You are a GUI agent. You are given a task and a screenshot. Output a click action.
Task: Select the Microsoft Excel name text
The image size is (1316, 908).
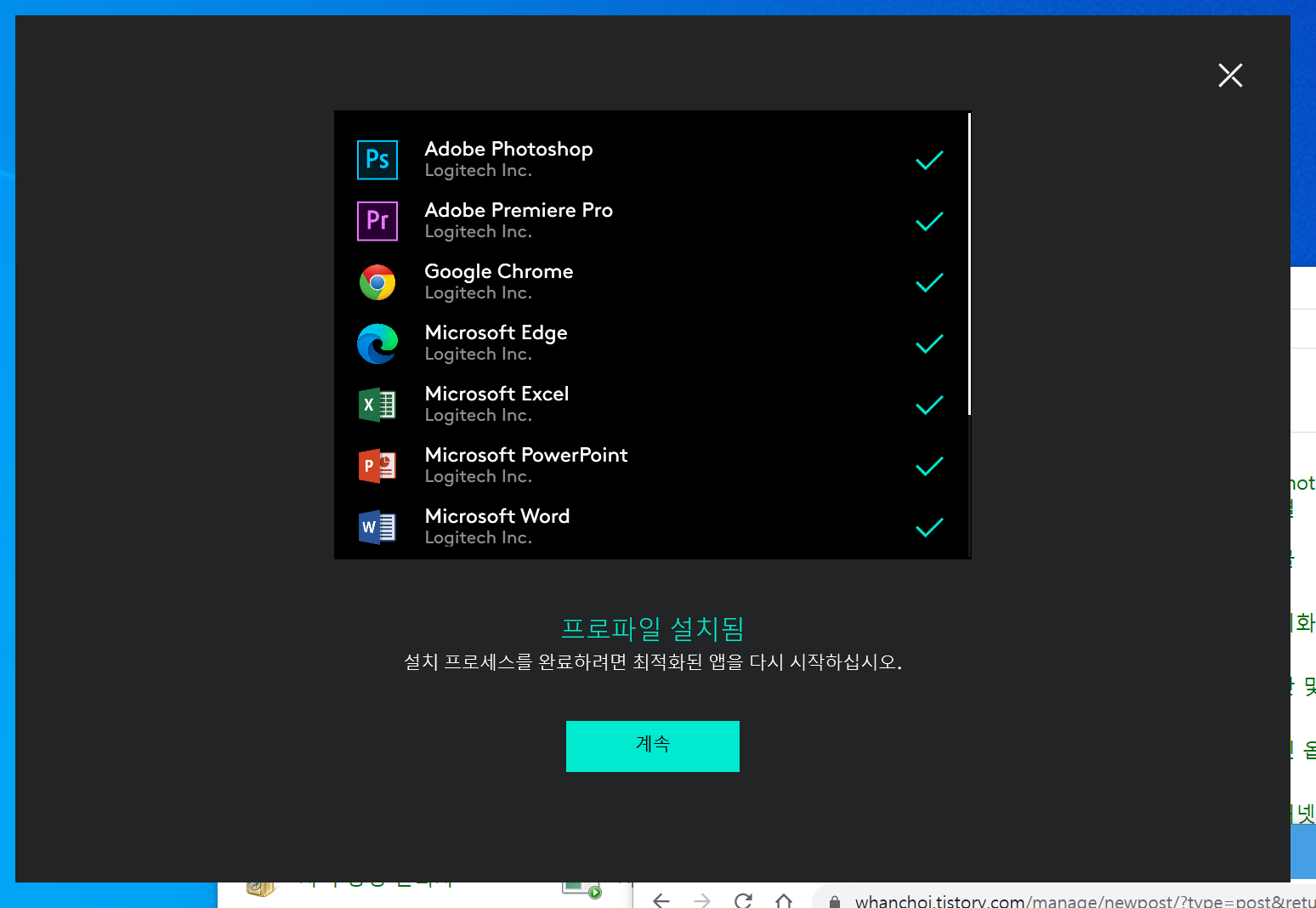pyautogui.click(x=496, y=394)
